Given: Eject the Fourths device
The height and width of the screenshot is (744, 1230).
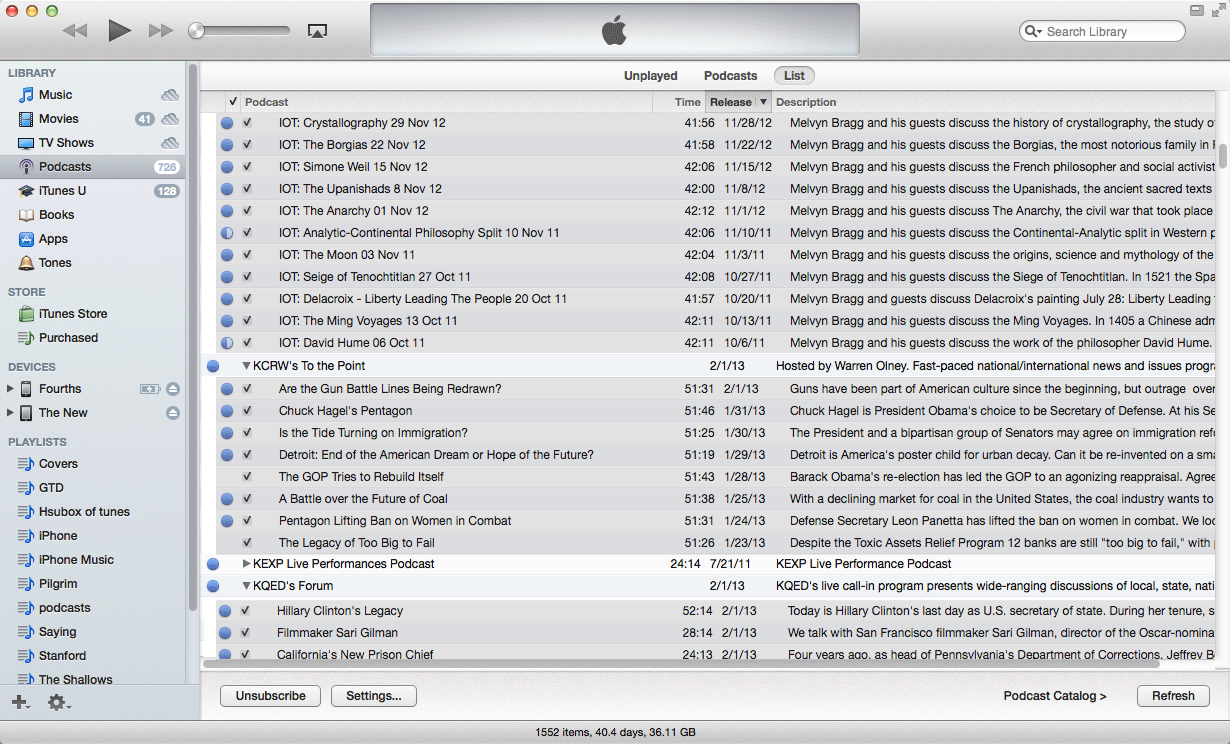Looking at the screenshot, I should tap(173, 389).
